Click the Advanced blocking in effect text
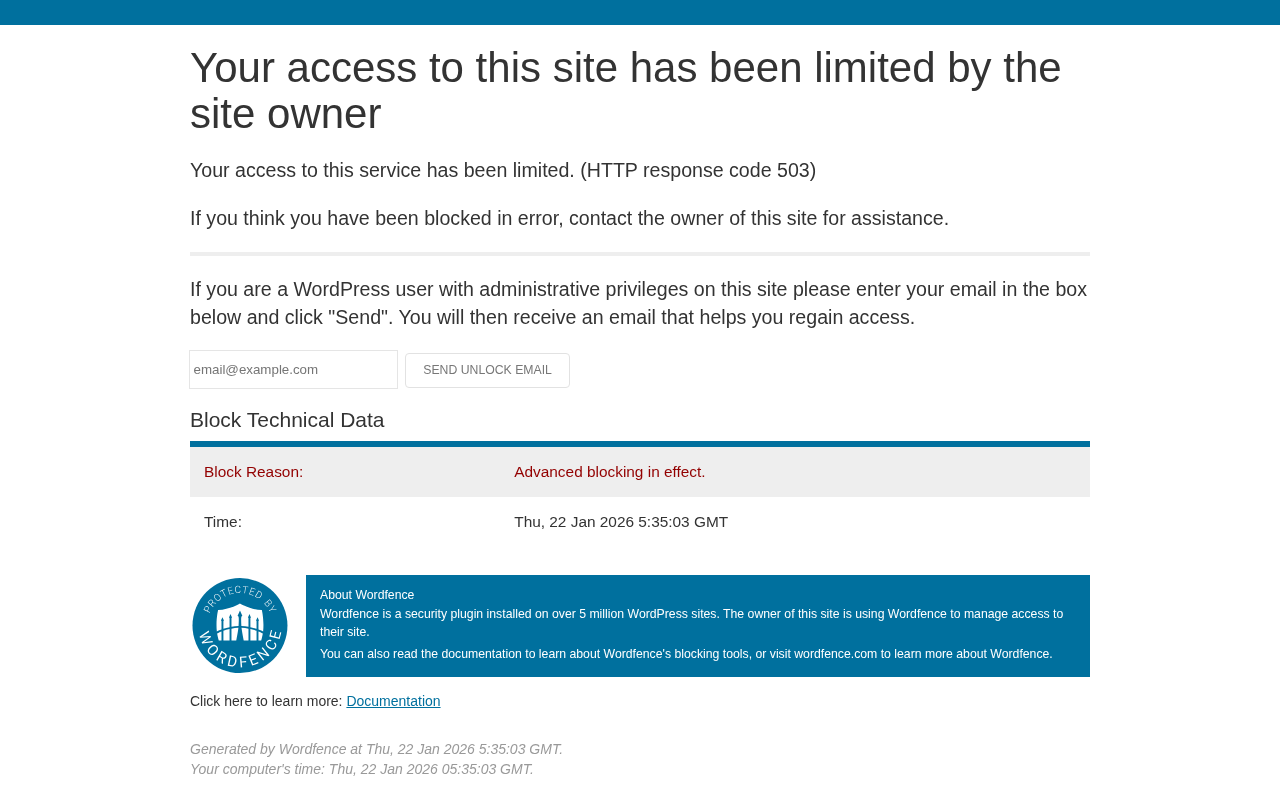The height and width of the screenshot is (800, 1280). coord(609,472)
